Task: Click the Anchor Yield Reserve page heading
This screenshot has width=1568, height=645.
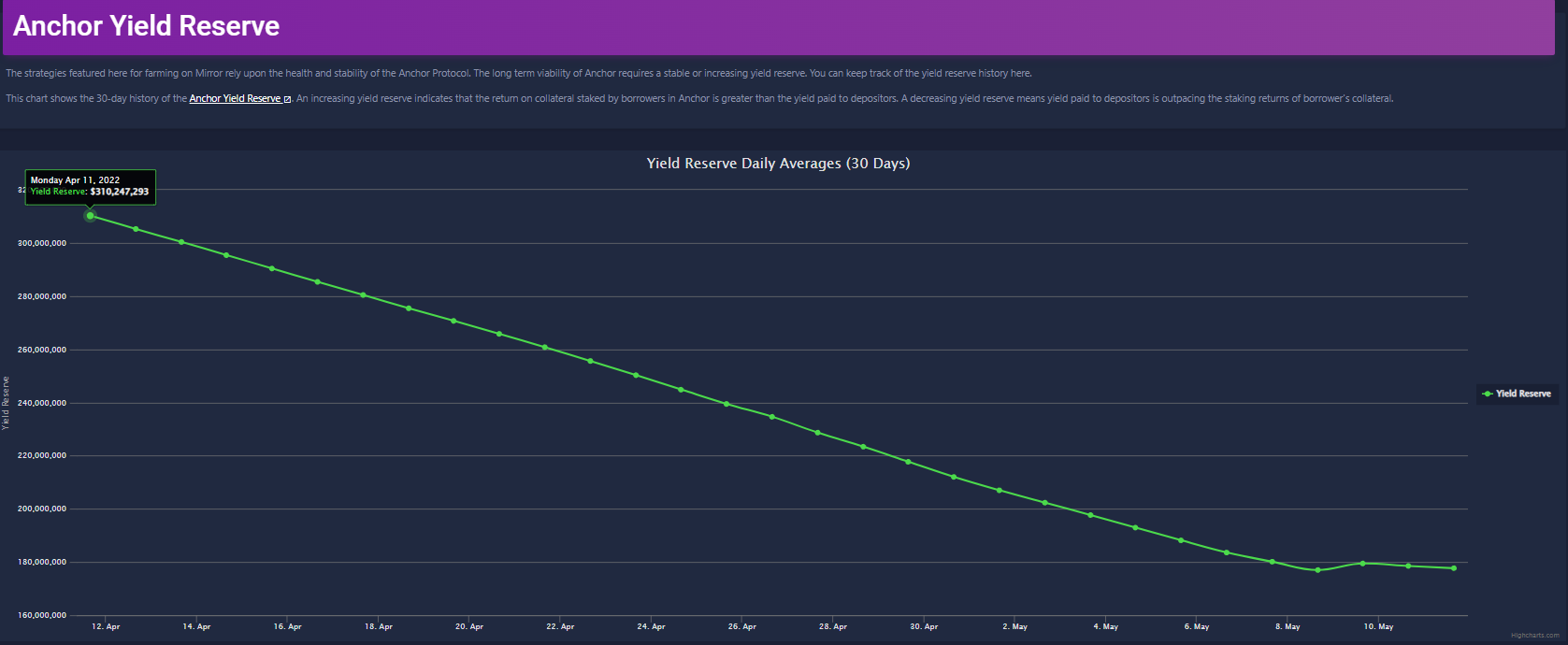Action: coord(146,26)
